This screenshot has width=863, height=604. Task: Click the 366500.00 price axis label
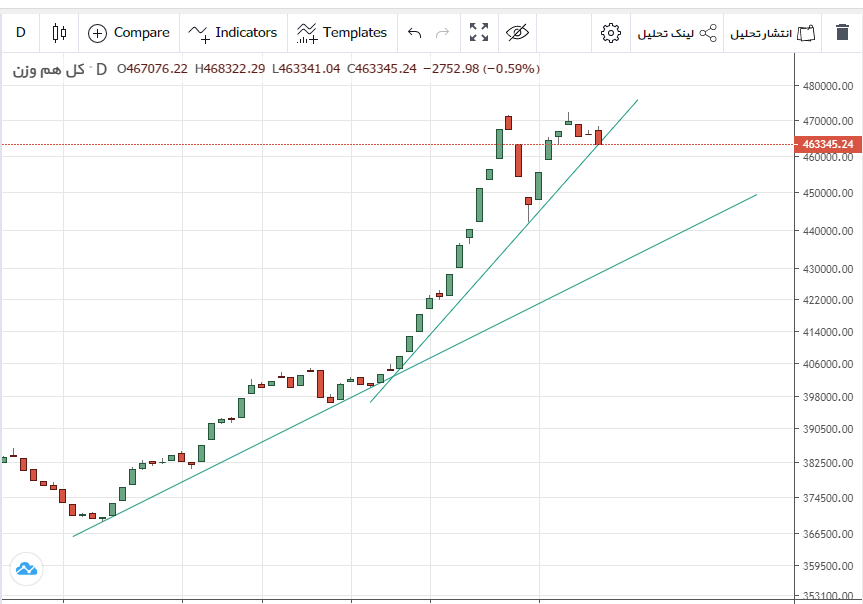tap(828, 534)
